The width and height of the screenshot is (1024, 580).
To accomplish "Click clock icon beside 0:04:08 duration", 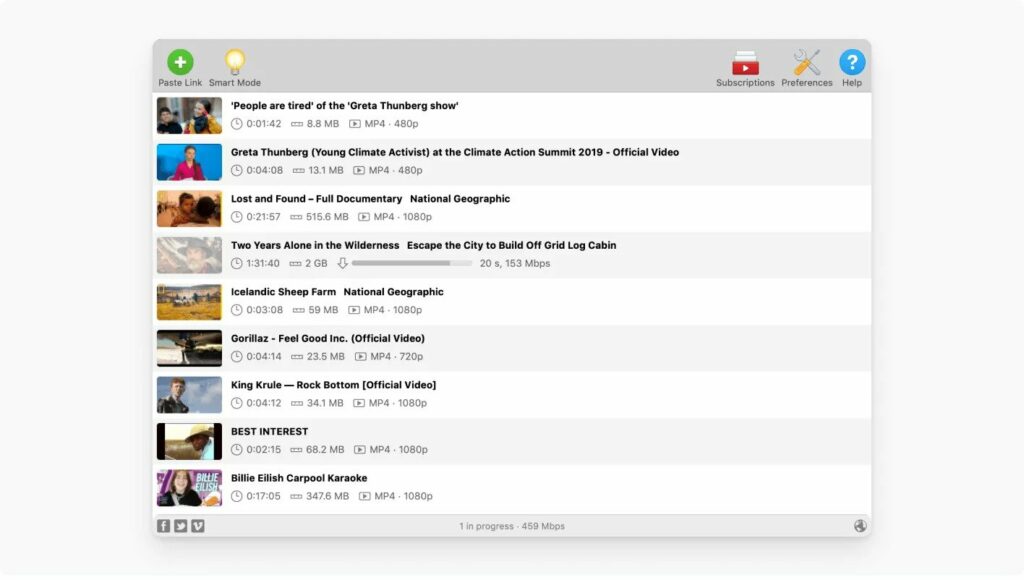I will coord(236,170).
